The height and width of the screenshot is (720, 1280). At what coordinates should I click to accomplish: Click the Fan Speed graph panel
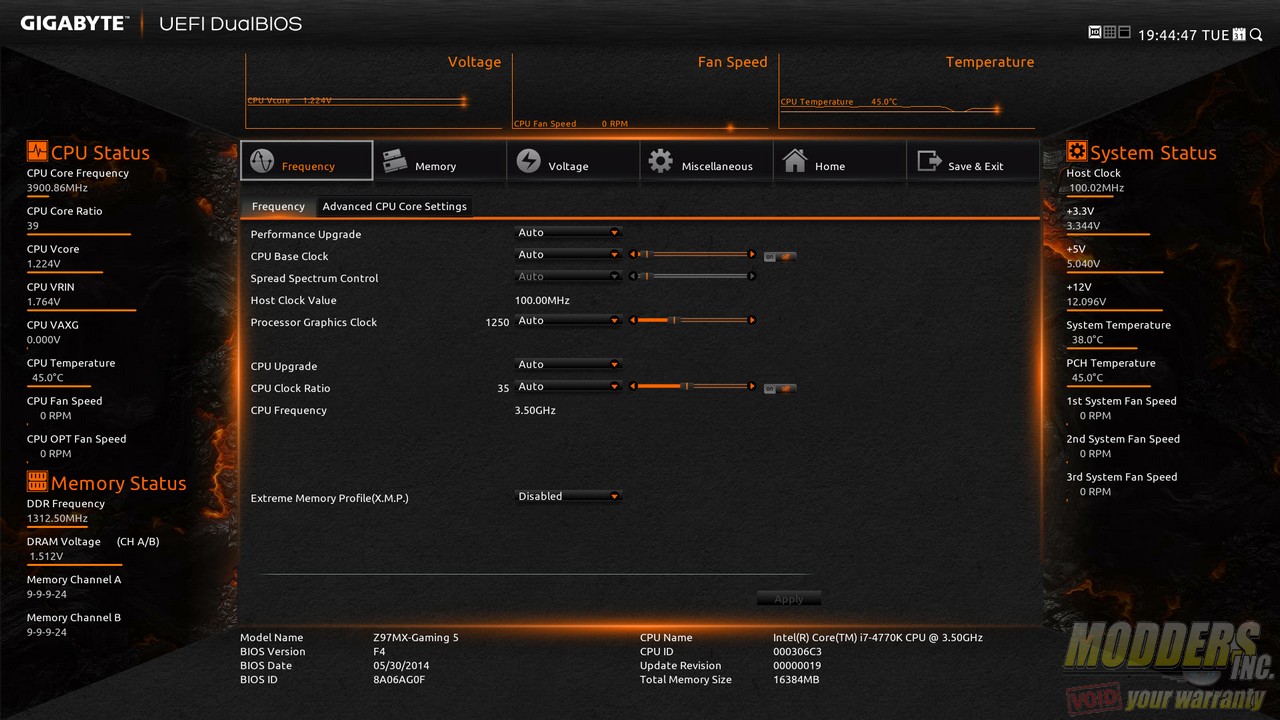point(641,91)
